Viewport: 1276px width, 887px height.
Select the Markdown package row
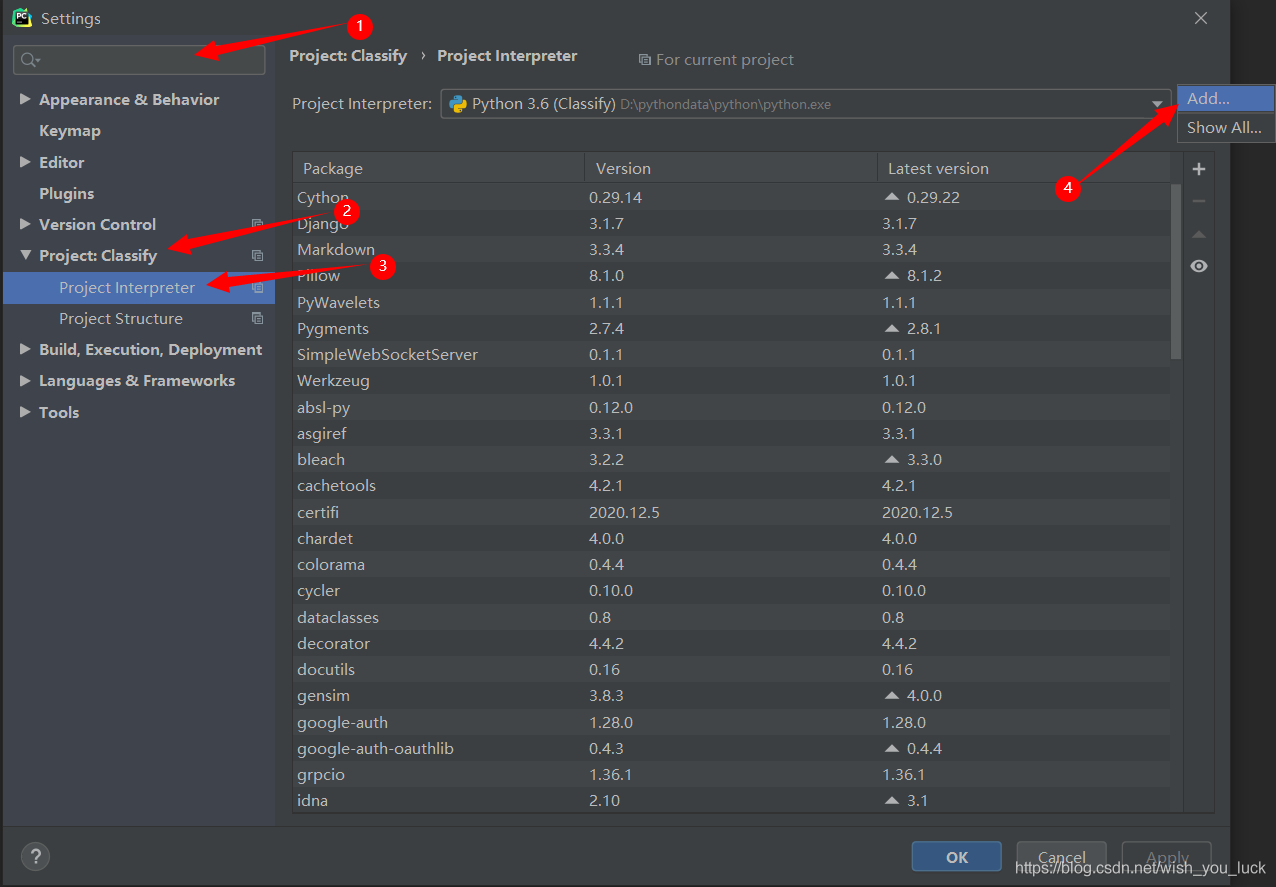click(731, 249)
